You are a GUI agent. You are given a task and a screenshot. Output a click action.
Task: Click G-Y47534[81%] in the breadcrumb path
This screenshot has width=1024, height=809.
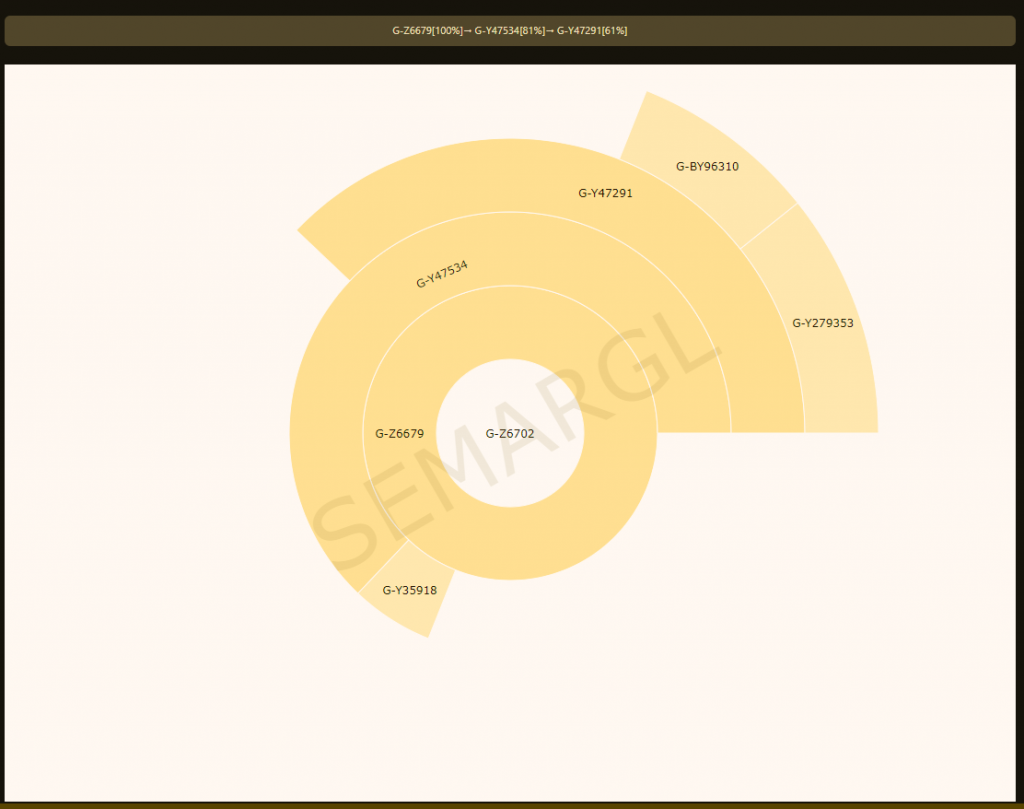(x=509, y=31)
